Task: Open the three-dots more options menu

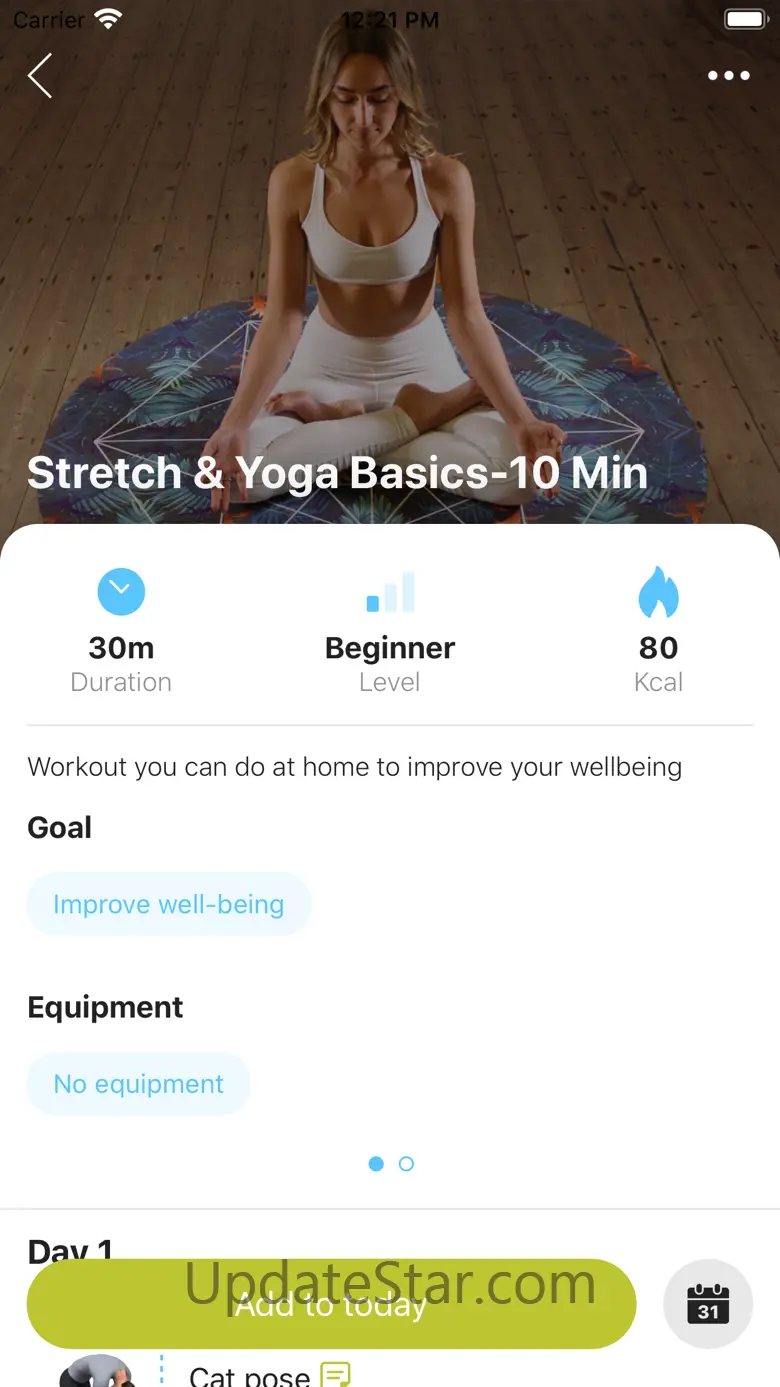Action: click(729, 76)
